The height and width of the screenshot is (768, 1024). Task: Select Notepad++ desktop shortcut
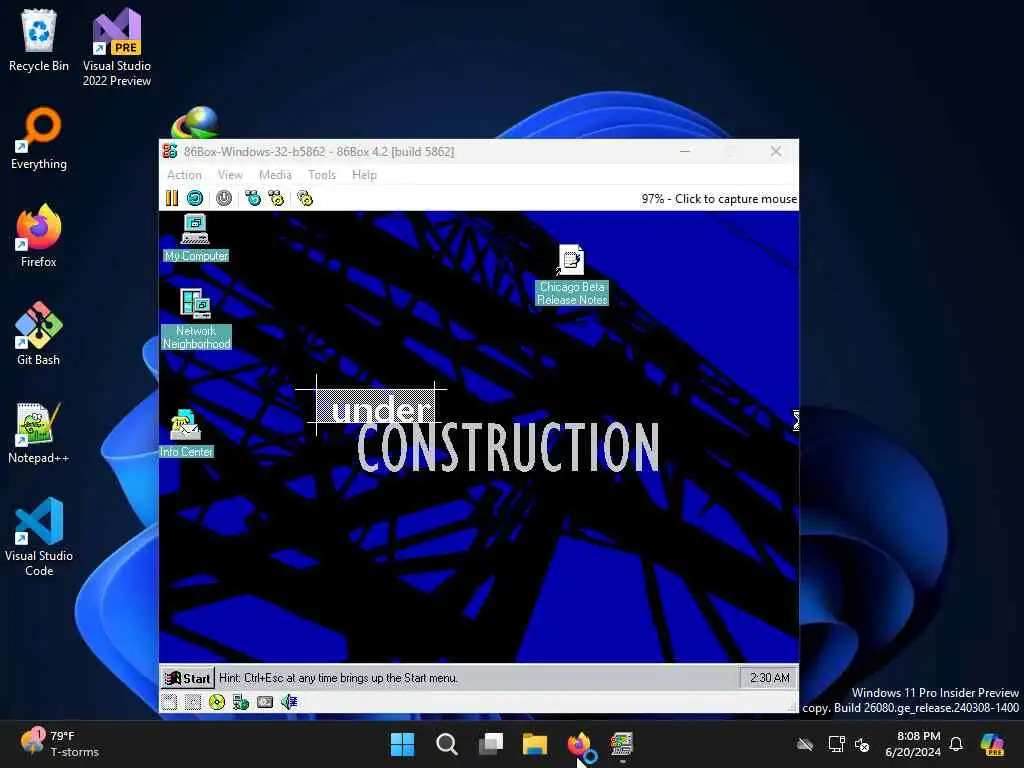(39, 432)
